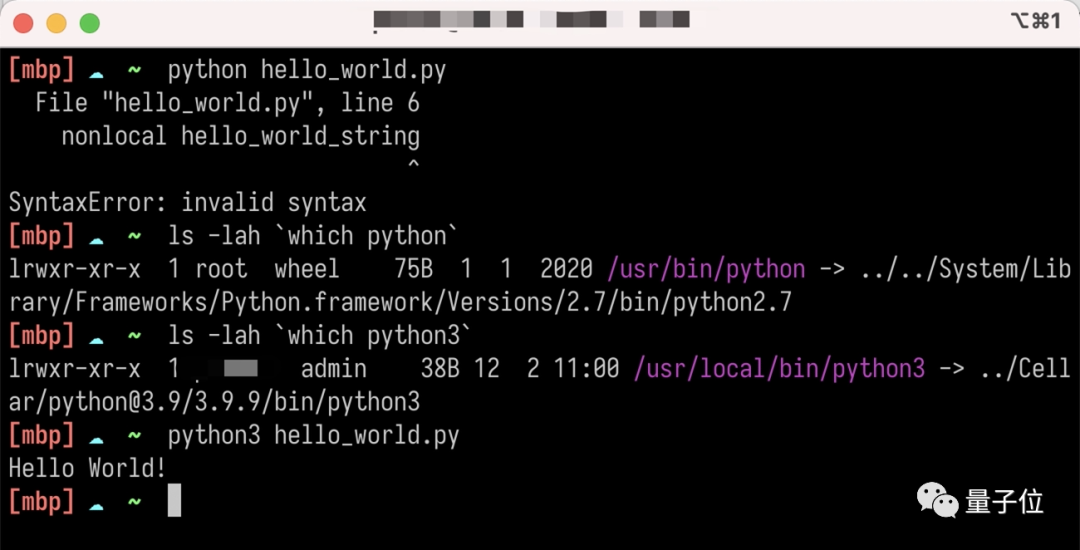This screenshot has height=550, width=1080.
Task: Click the ⌥⌘1 shortcut indicator in title bar
Action: [1034, 20]
